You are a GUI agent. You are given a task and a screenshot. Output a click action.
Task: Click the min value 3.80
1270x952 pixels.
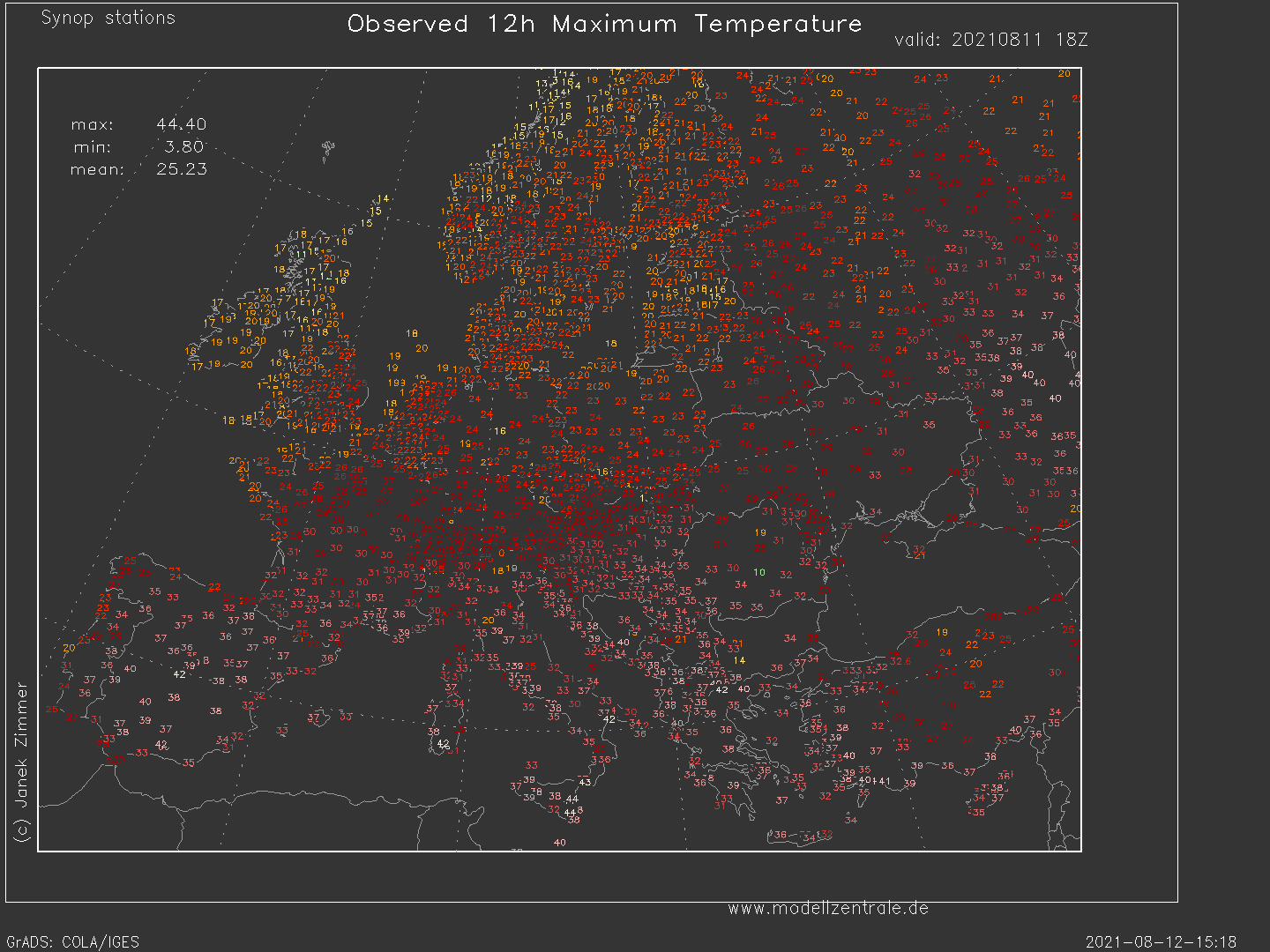183,147
